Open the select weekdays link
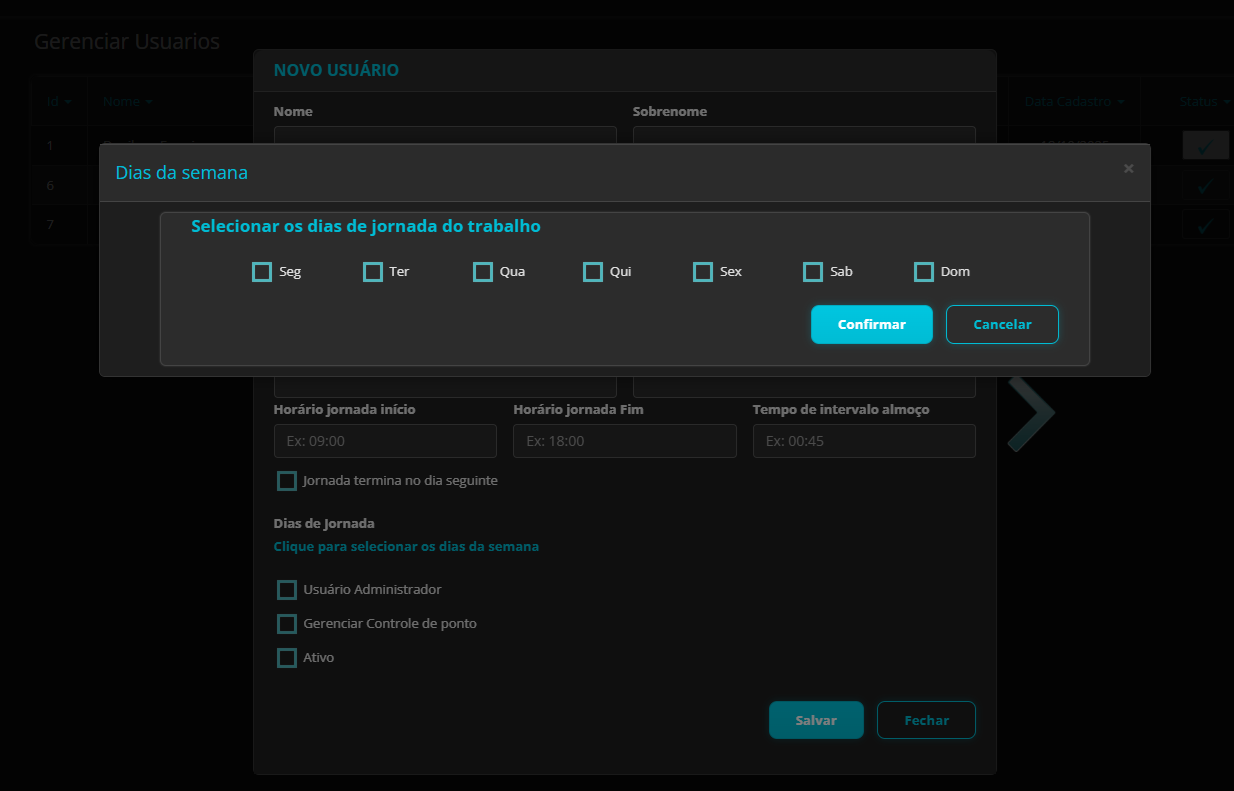The height and width of the screenshot is (791, 1234). 406,547
